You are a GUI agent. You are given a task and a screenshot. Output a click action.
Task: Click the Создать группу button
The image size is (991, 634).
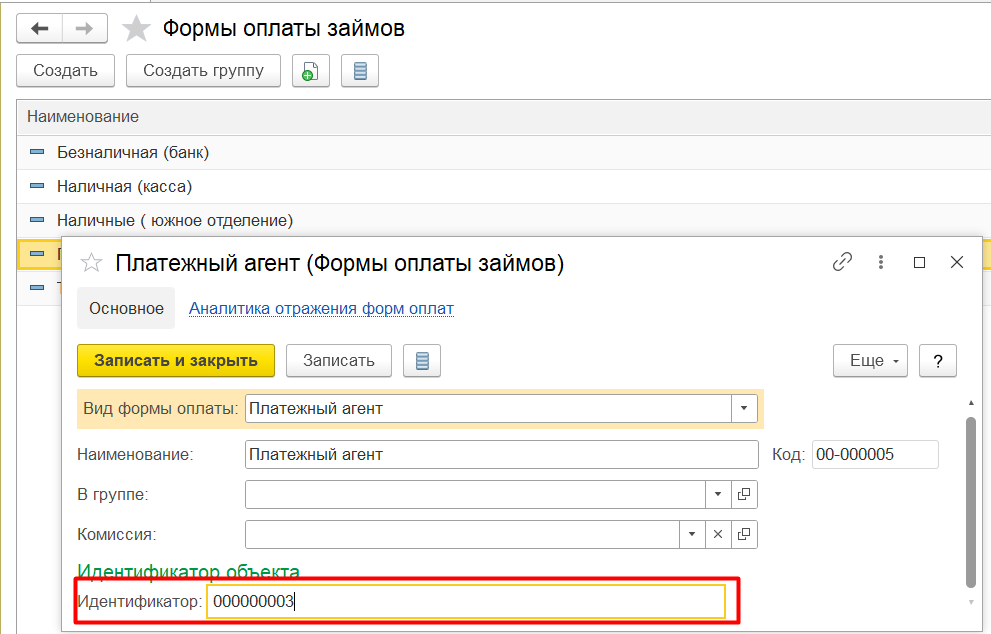[x=204, y=70]
